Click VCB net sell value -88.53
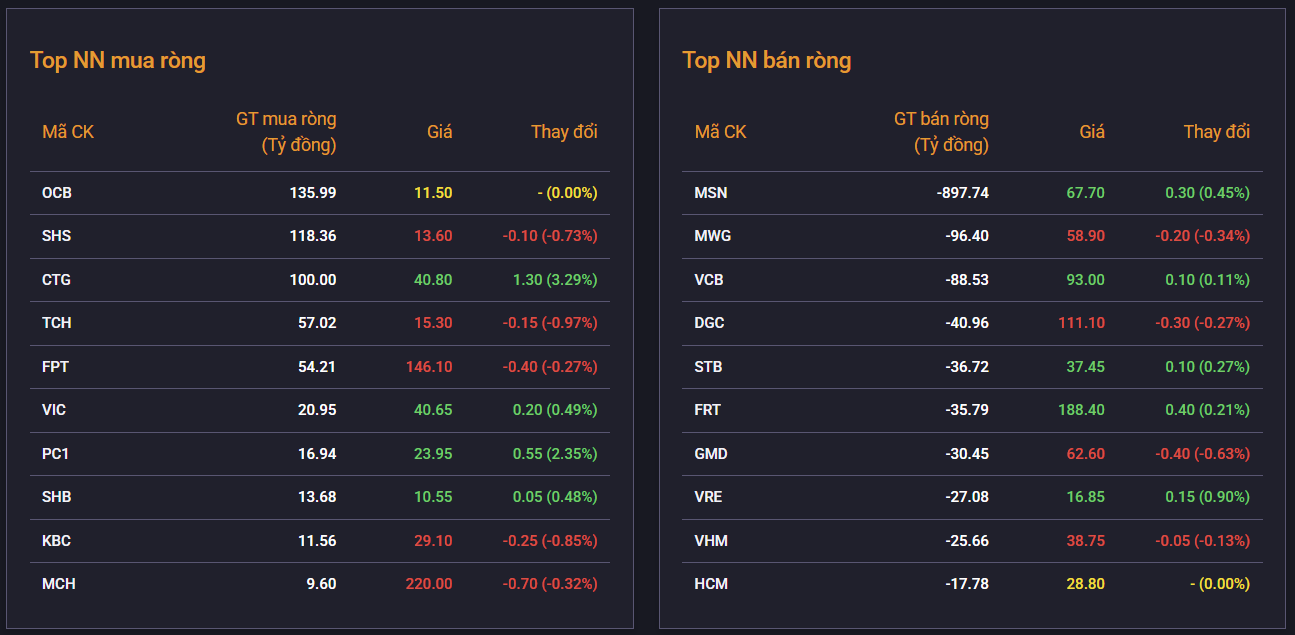Viewport: 1295px width, 635px height. (x=967, y=280)
